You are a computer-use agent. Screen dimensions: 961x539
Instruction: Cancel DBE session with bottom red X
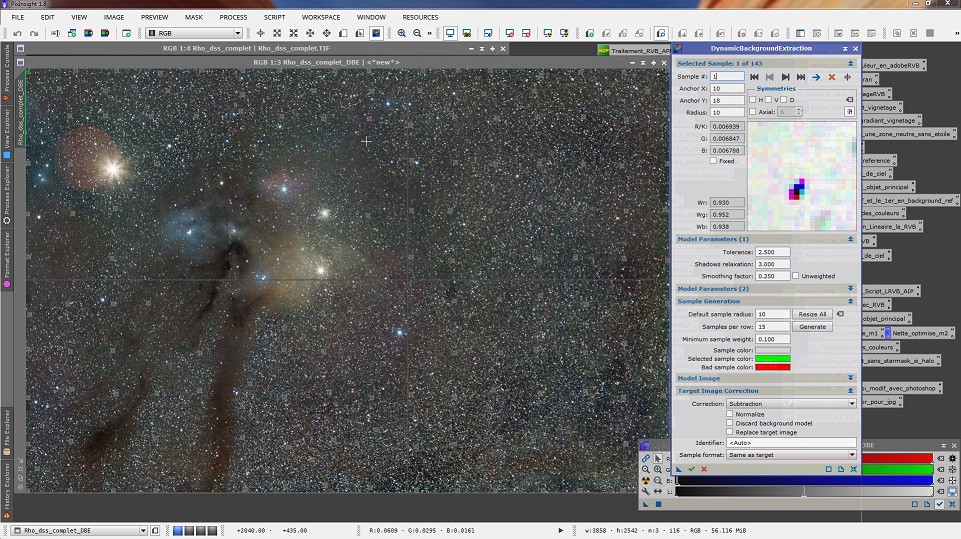(704, 468)
